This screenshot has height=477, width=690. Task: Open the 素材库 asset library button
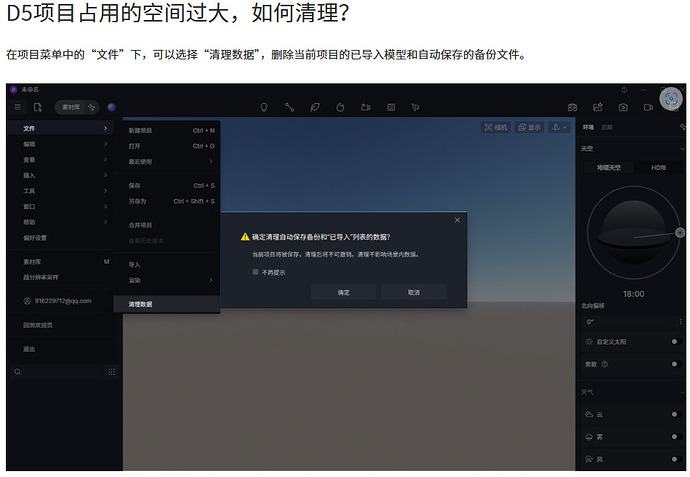click(71, 107)
